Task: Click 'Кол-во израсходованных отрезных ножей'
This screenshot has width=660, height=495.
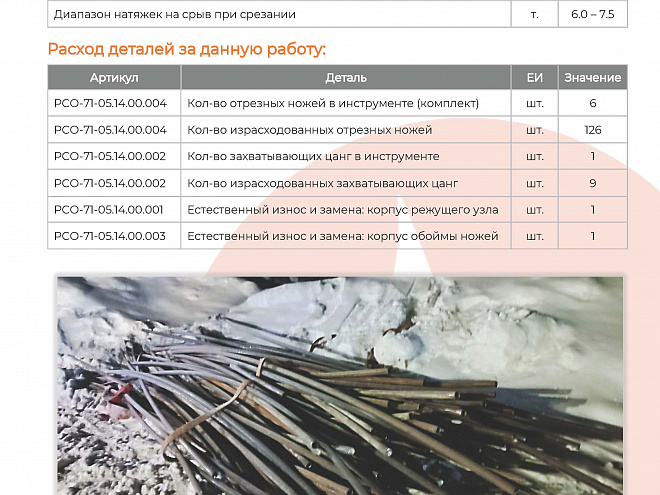Action: 309,130
